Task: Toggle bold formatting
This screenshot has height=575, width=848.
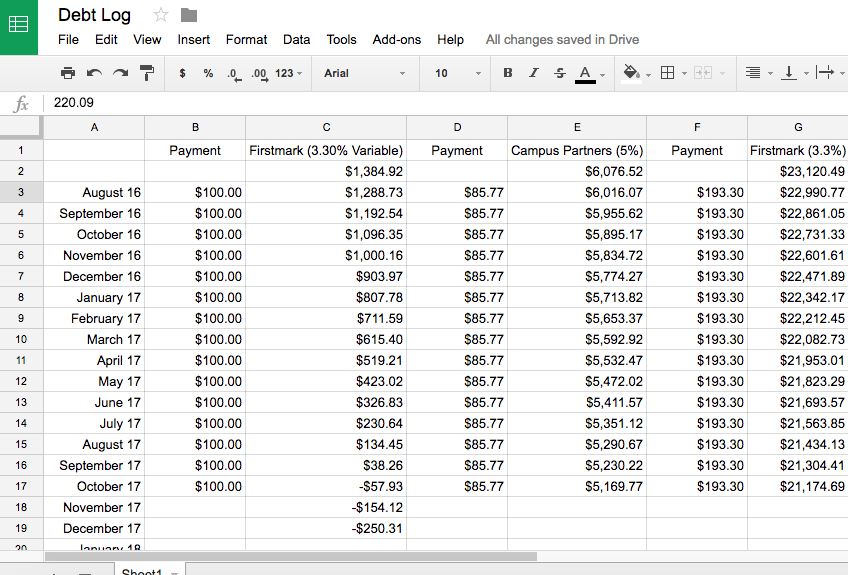Action: 507,73
